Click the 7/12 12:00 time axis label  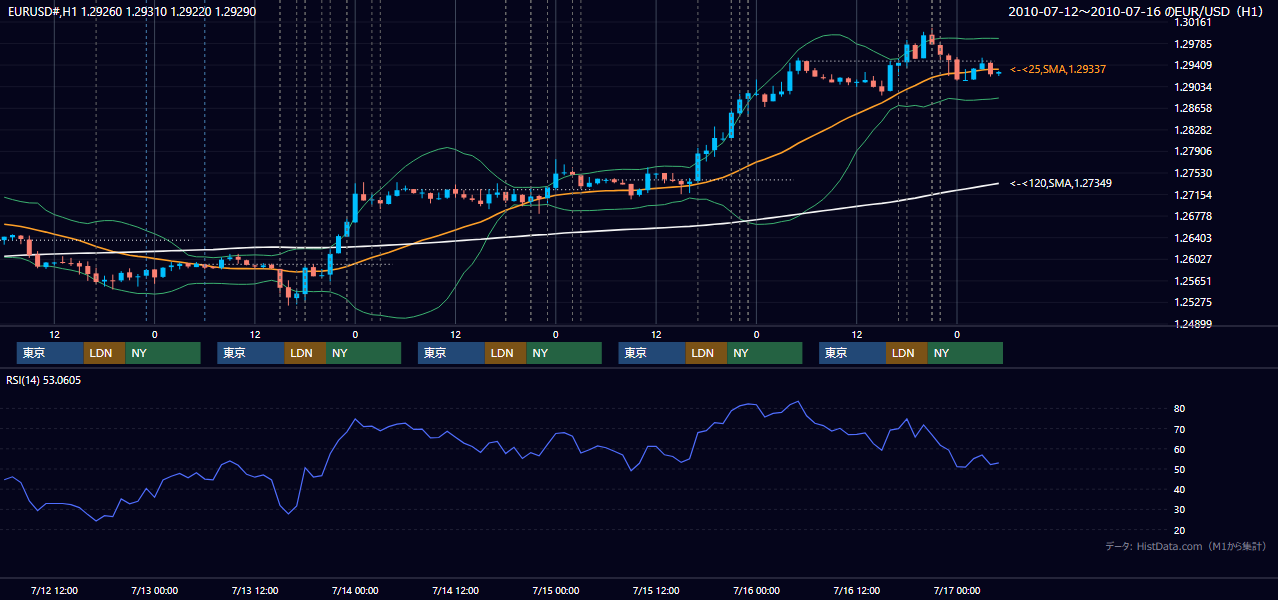54,590
